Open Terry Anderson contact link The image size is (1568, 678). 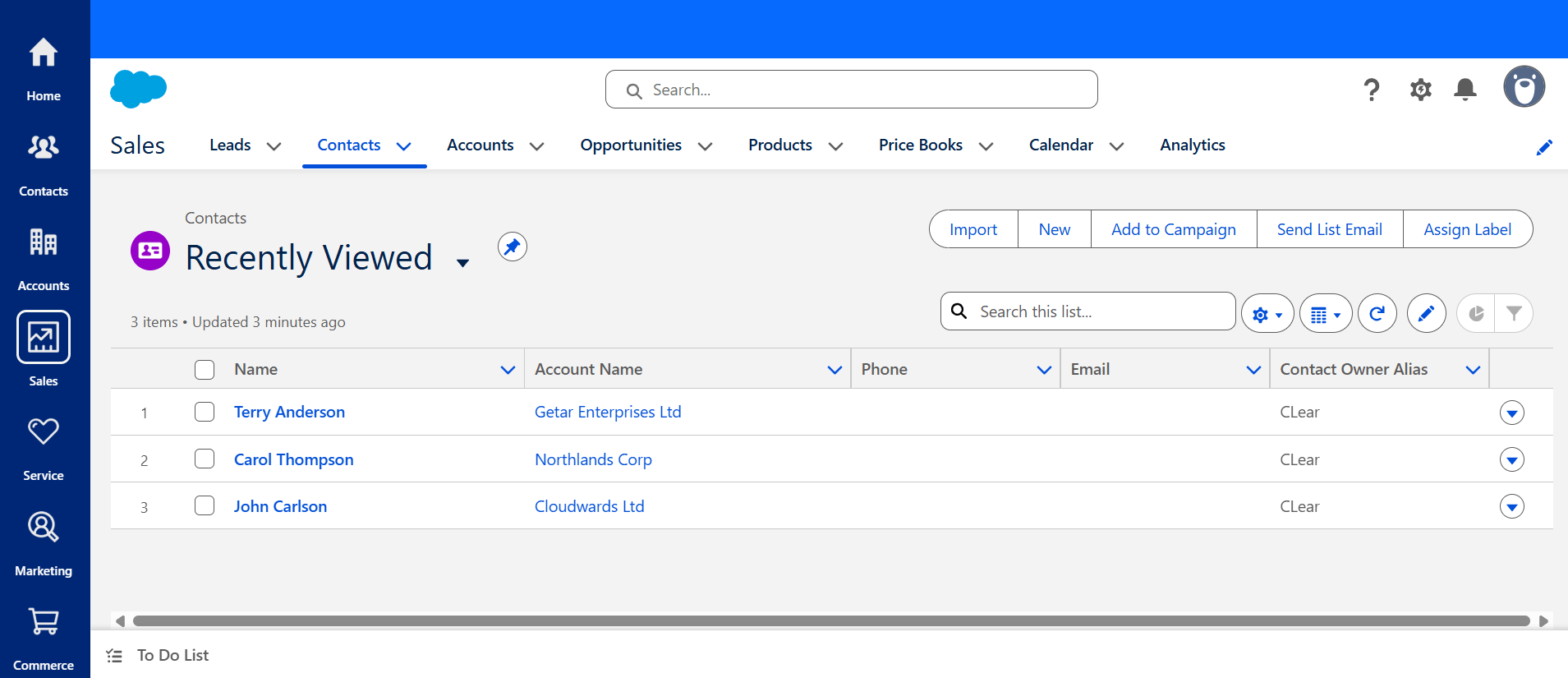(x=289, y=412)
